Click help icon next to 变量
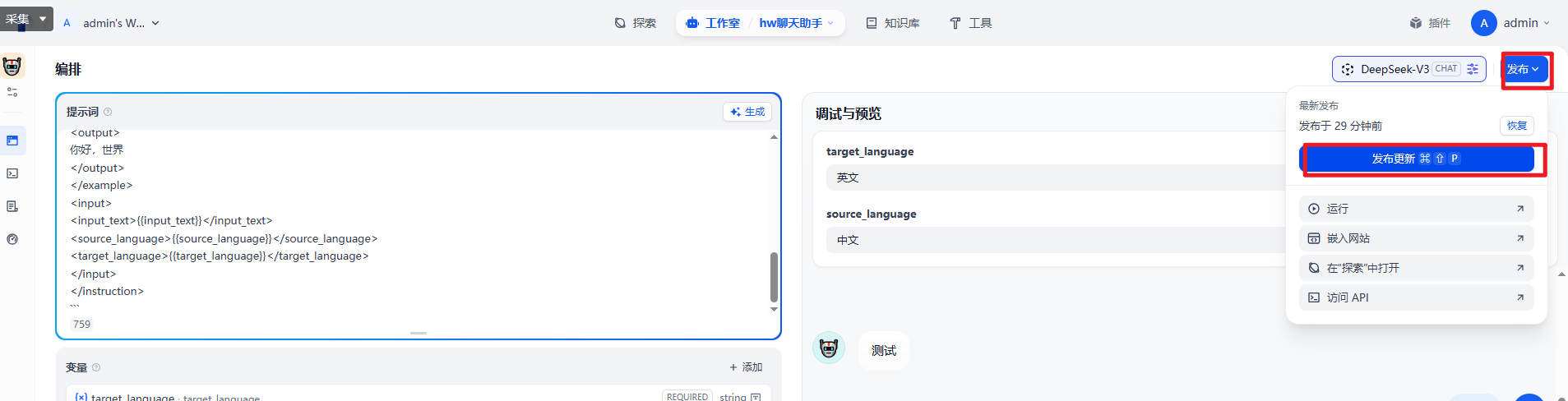 pos(96,367)
